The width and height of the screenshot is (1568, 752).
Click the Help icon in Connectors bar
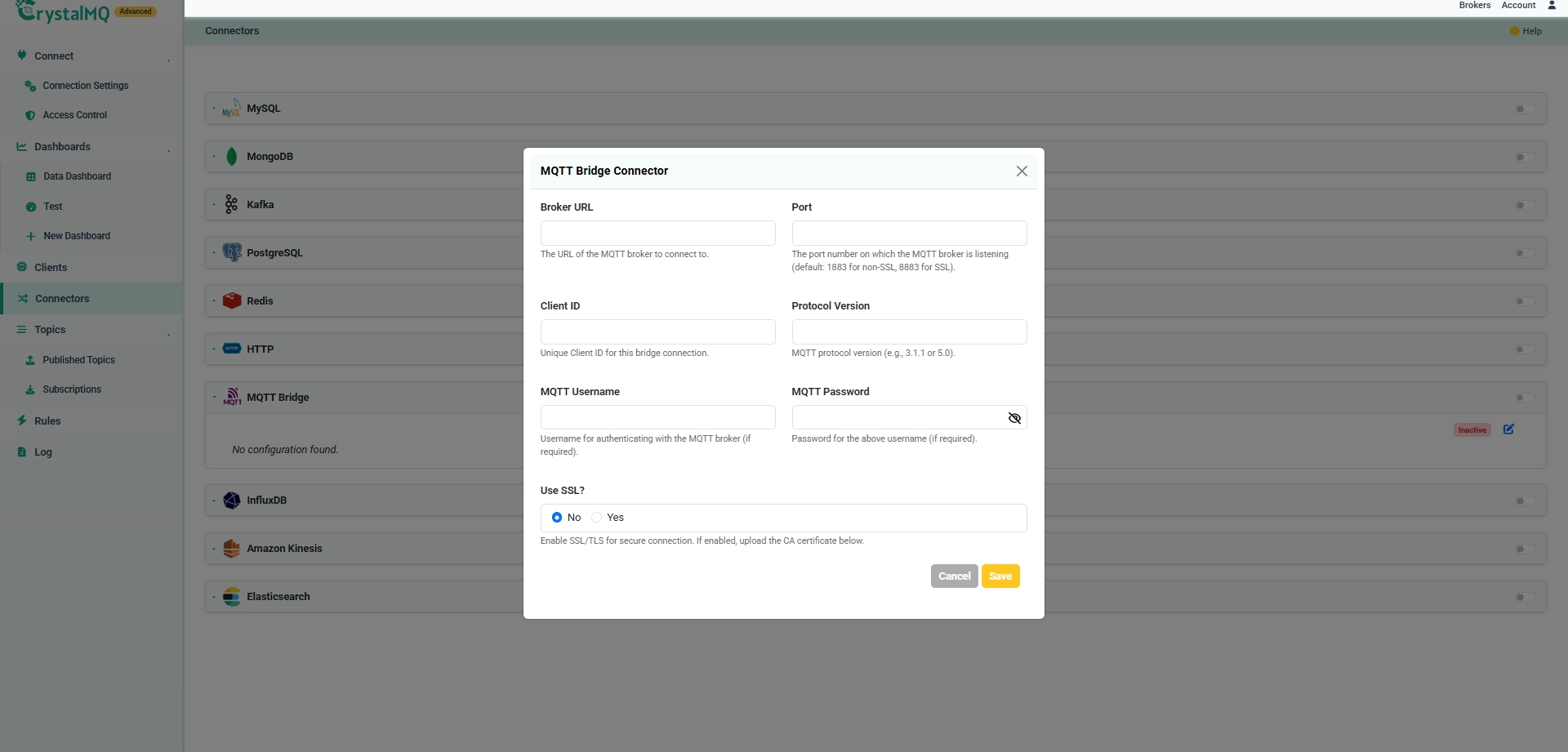1514,31
